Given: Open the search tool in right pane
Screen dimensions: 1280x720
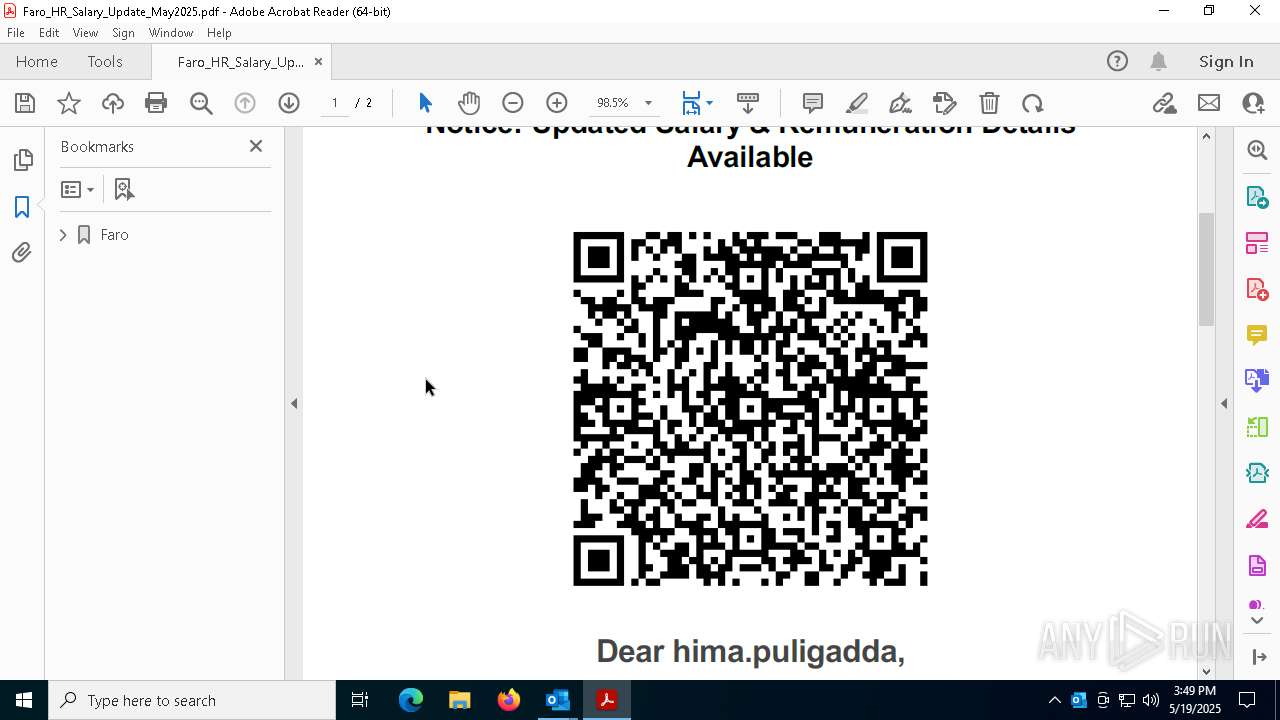Looking at the screenshot, I should [x=1257, y=150].
